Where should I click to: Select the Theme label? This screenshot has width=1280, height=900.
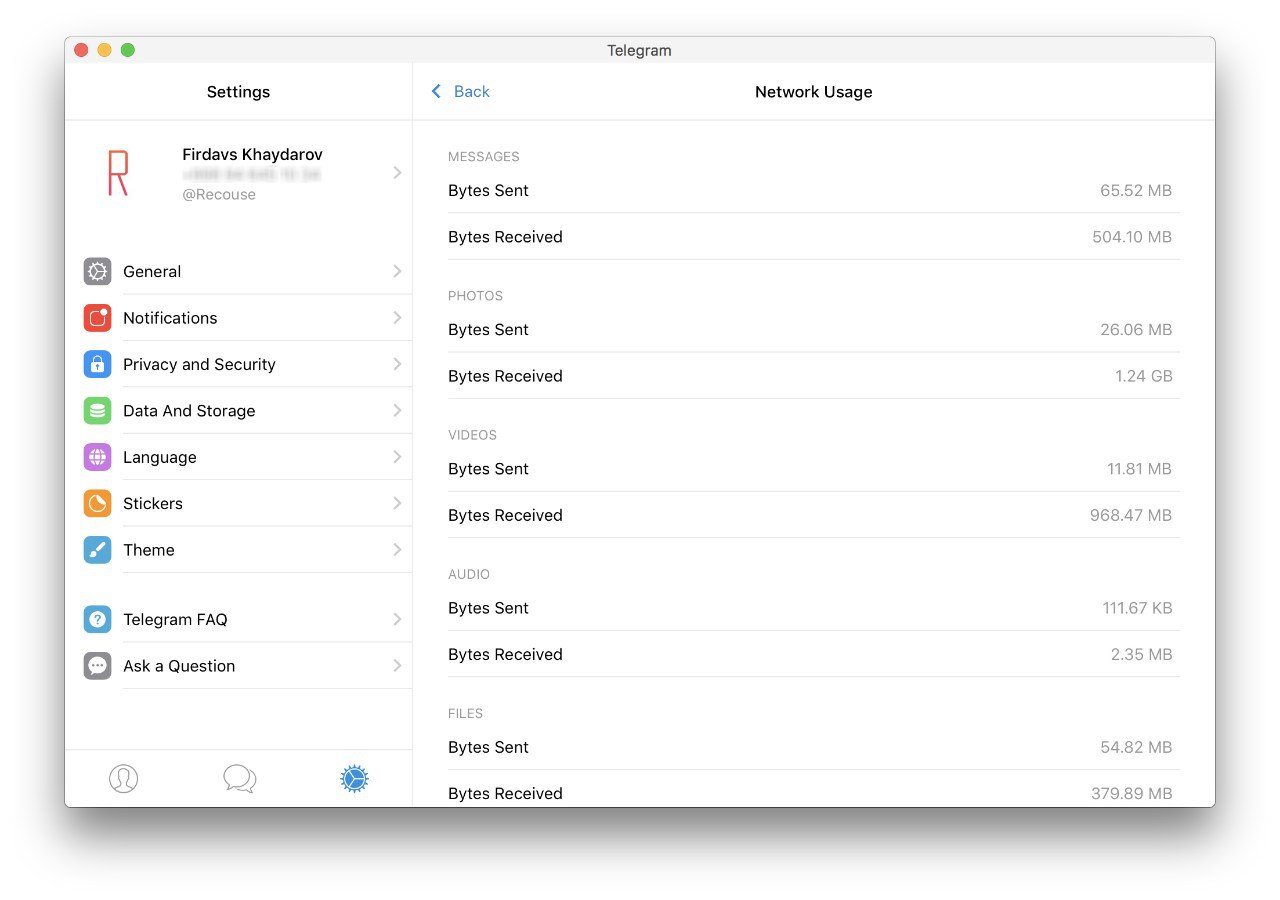tap(149, 550)
